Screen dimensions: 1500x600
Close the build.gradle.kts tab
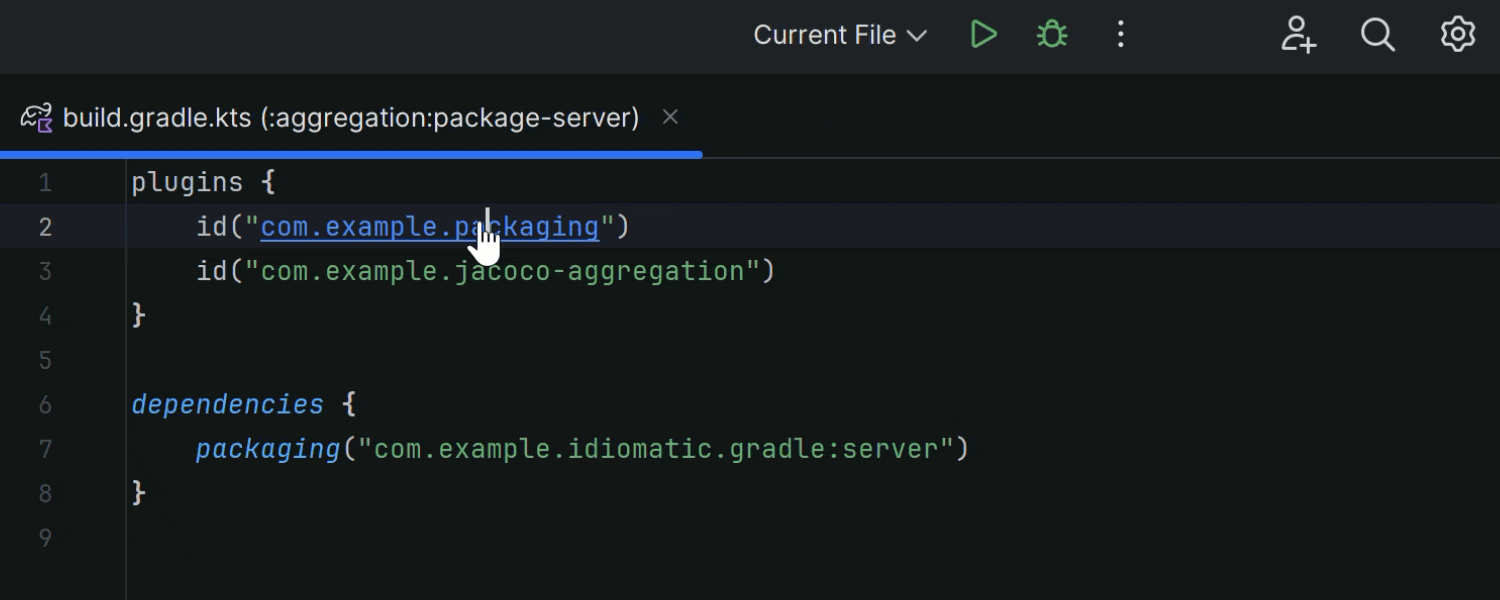click(670, 118)
